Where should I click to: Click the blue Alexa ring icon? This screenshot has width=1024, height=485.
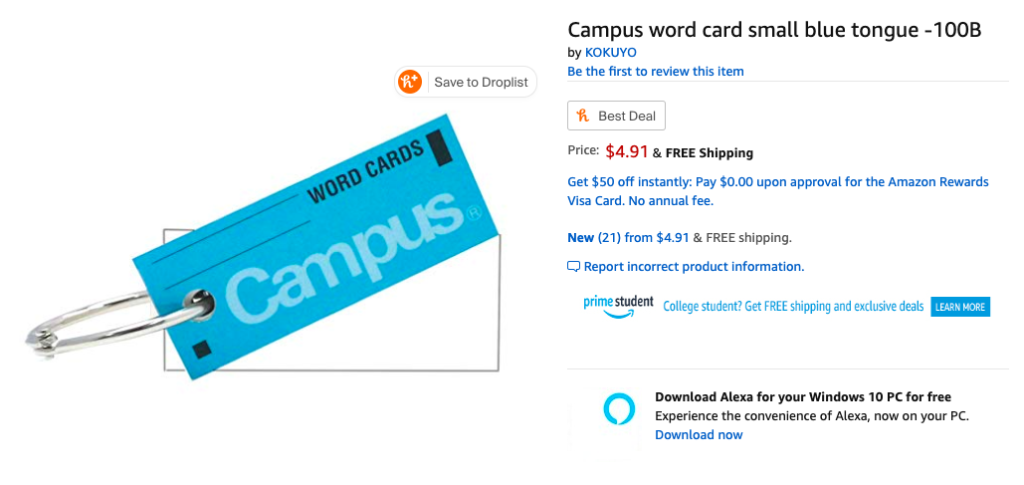click(619, 409)
